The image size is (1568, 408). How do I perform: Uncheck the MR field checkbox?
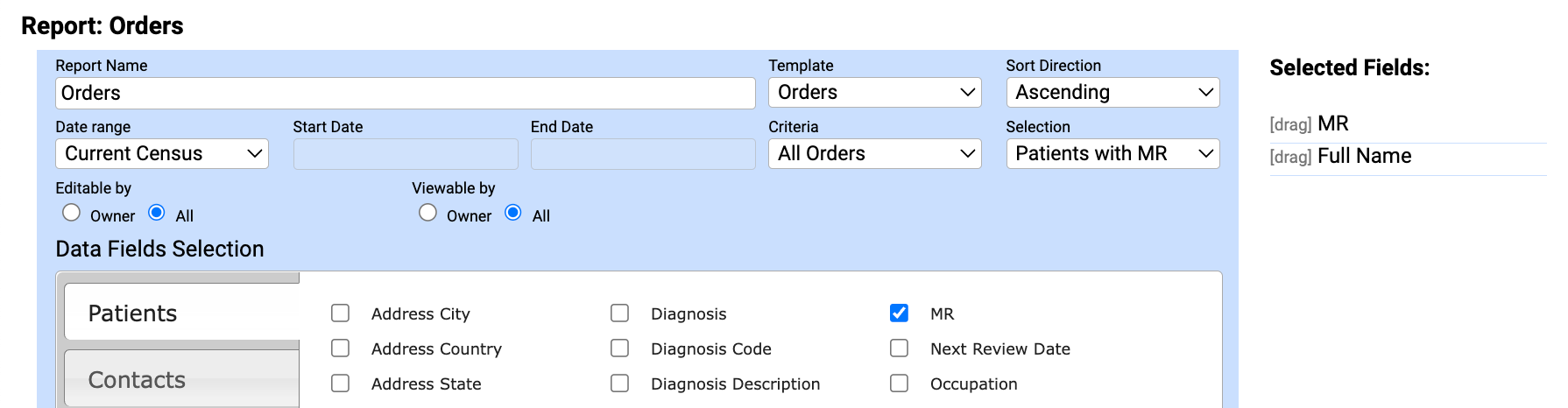pos(899,313)
